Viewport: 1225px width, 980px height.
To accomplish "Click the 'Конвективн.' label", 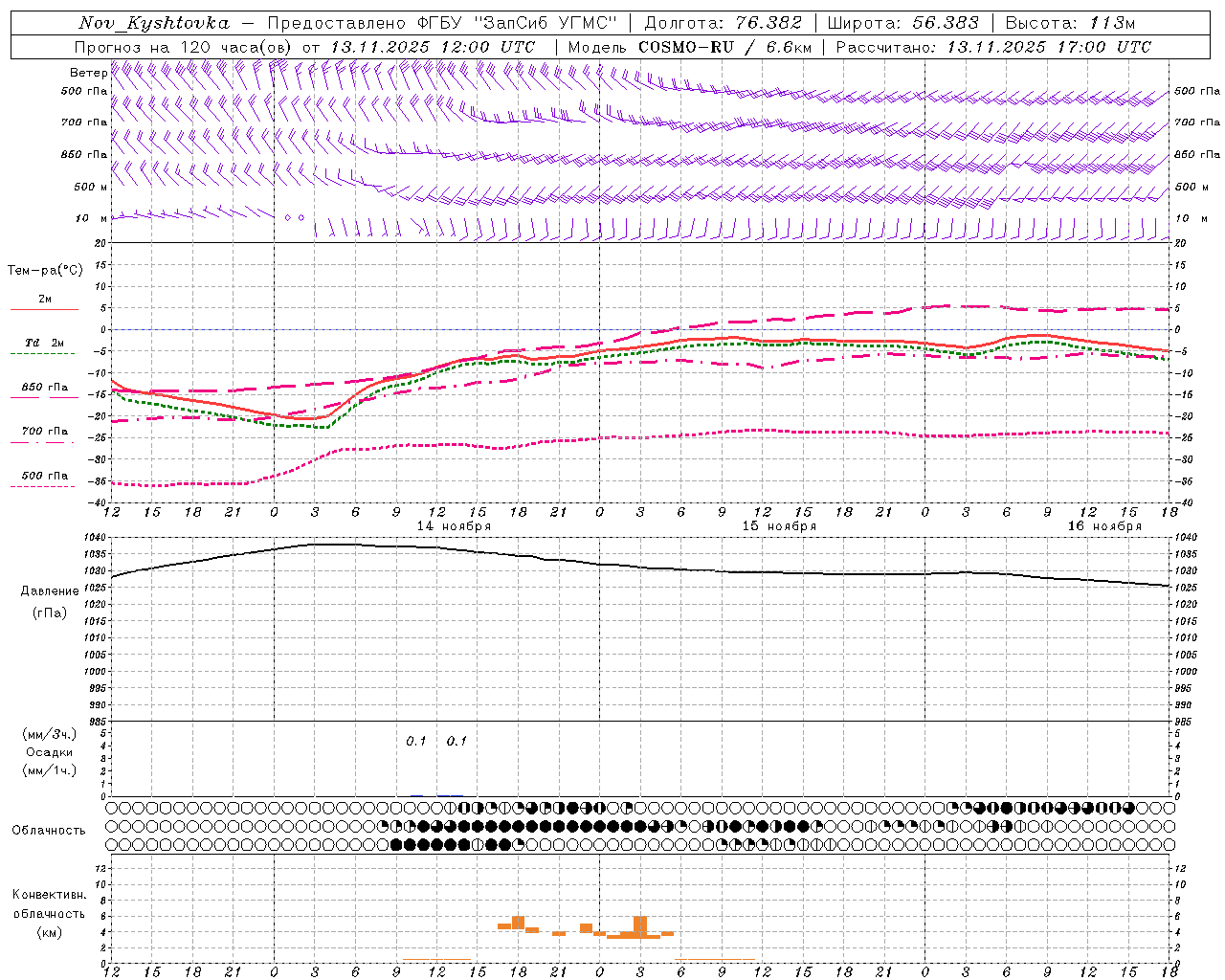I will 49,895.
